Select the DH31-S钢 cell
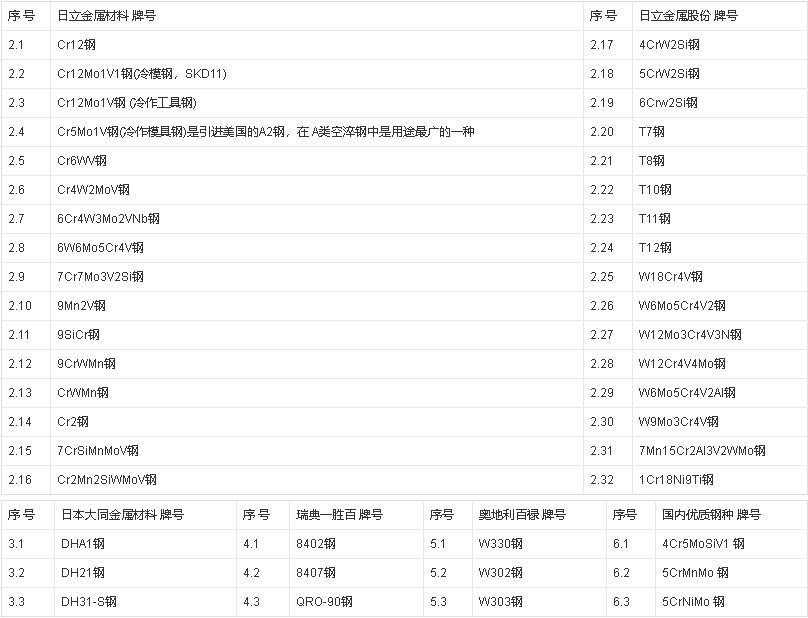The width and height of the screenshot is (808, 618). coord(89,602)
